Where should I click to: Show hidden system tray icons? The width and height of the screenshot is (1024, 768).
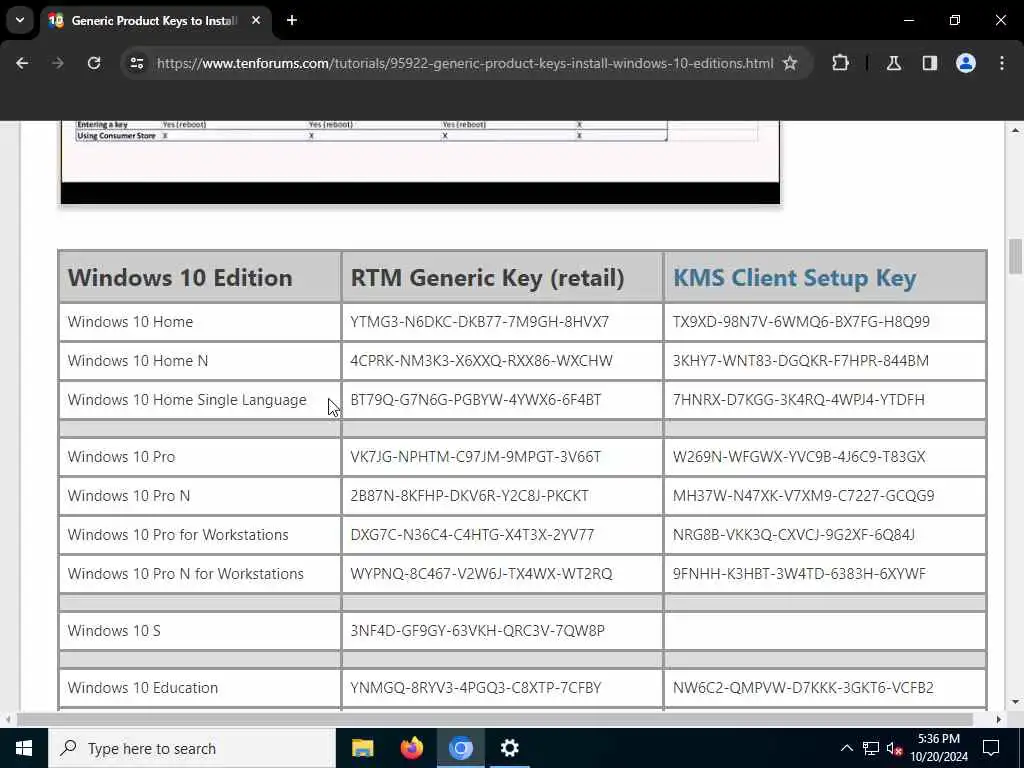tap(846, 748)
